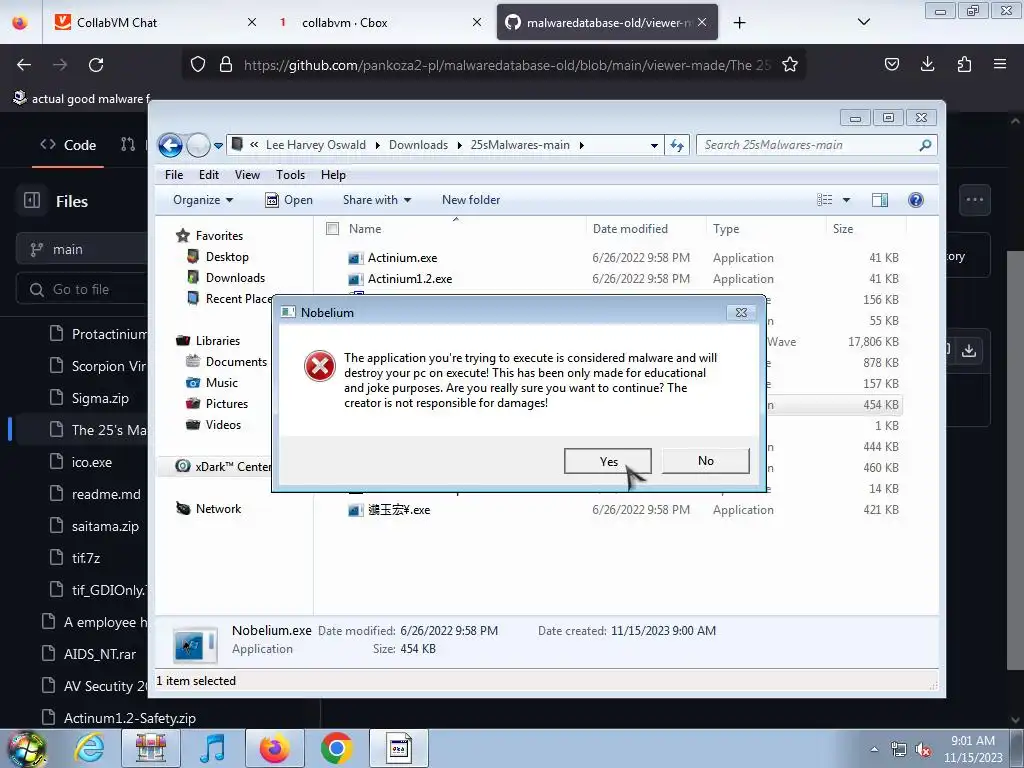Sort files by Date modified column
The image size is (1024, 768).
(x=630, y=229)
